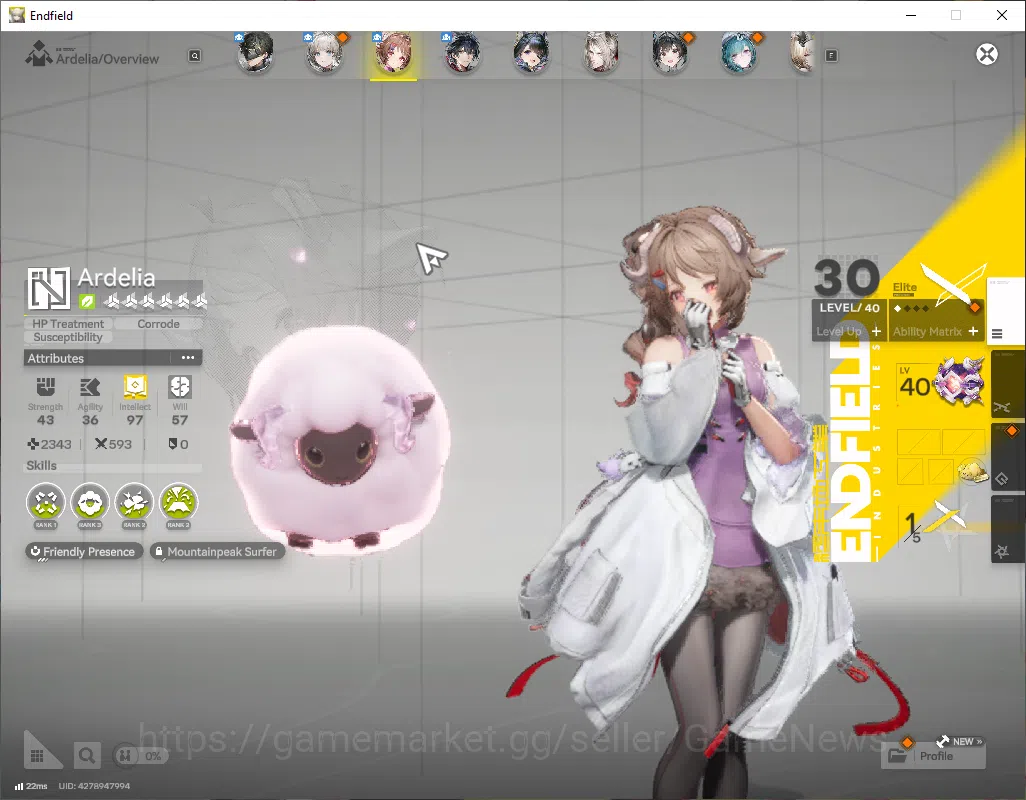Select the fifth operator portrait with cat ears
The width and height of the screenshot is (1026, 800).
click(531, 52)
